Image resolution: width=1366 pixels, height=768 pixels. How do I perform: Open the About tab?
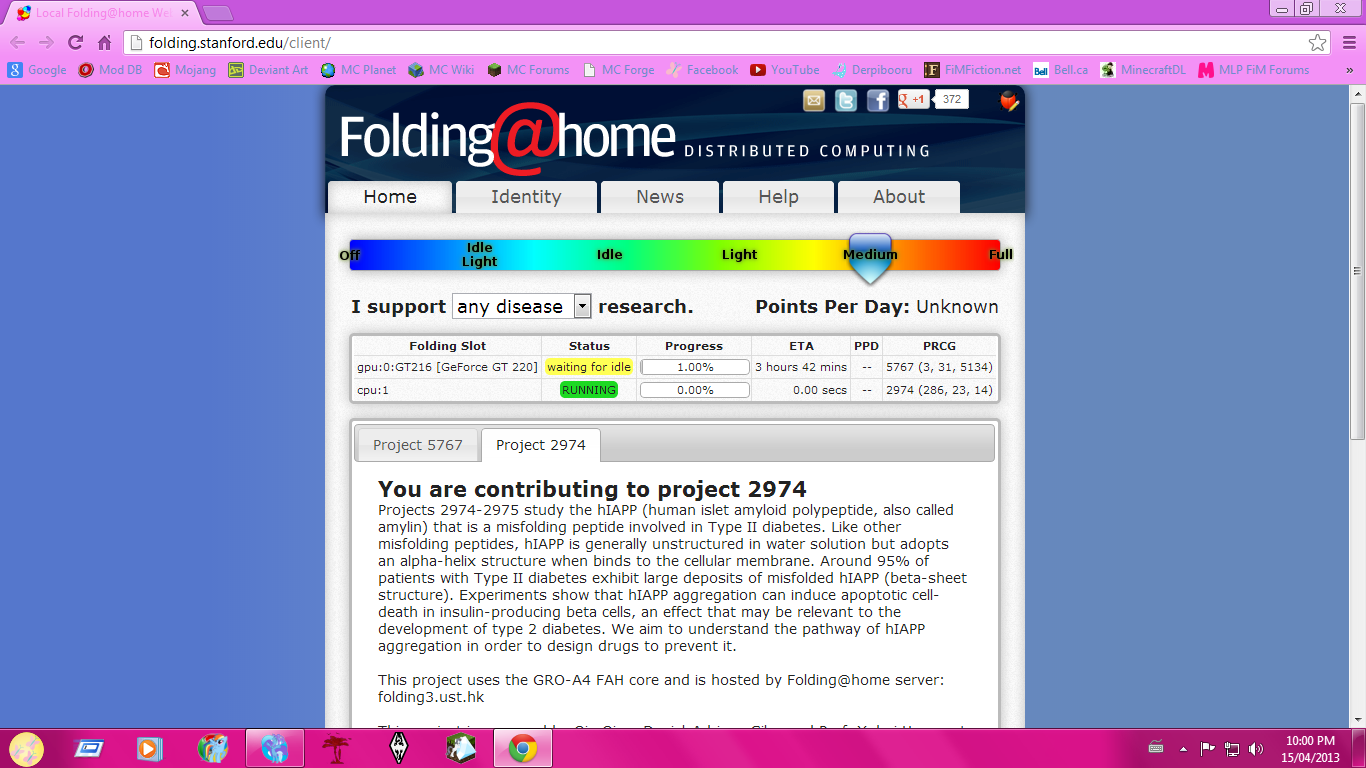(899, 197)
